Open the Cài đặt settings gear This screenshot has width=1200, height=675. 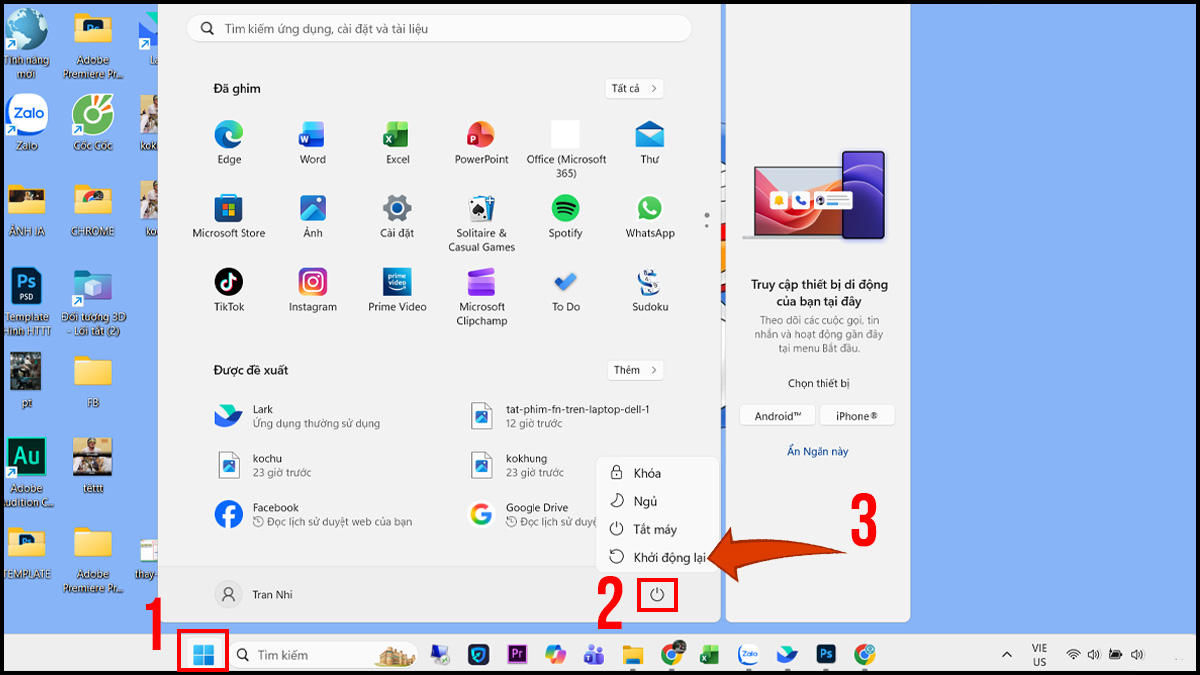397,209
